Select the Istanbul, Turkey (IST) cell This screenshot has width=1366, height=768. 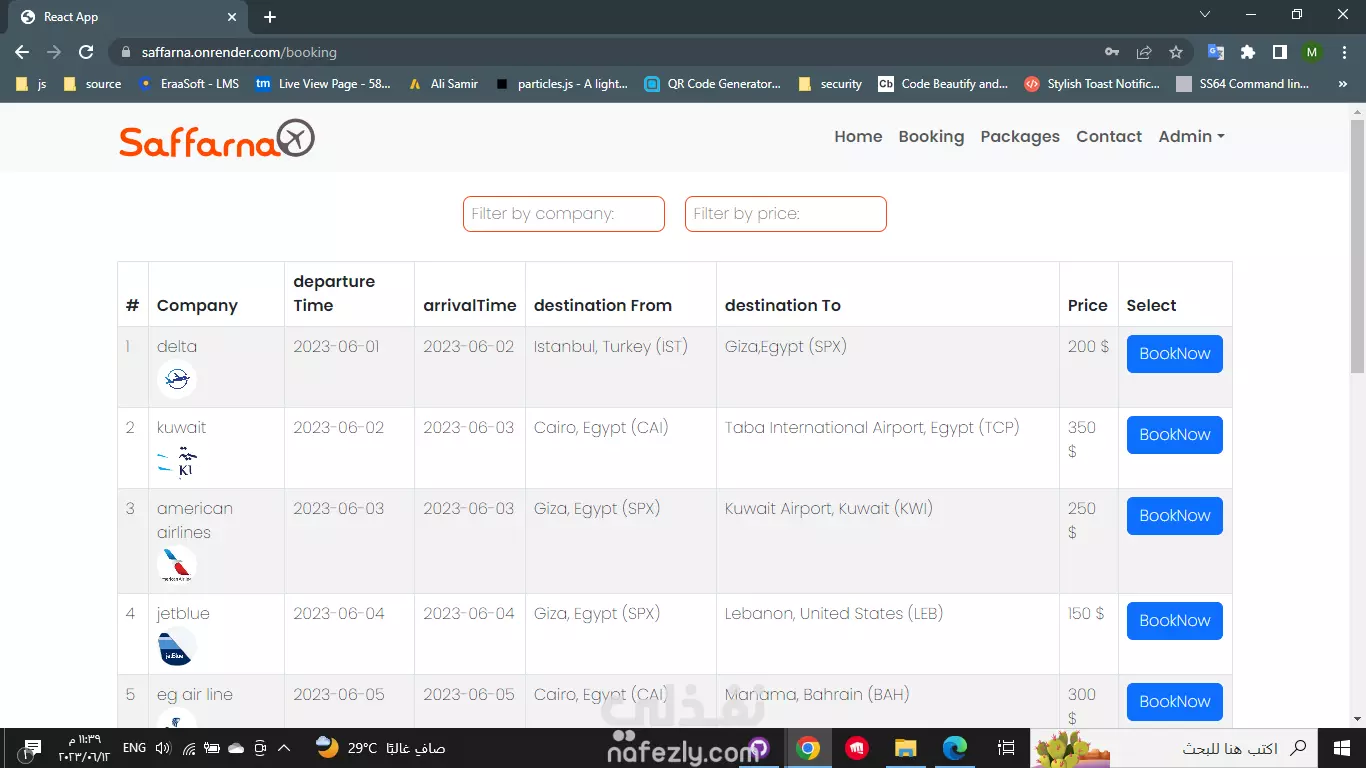621,367
